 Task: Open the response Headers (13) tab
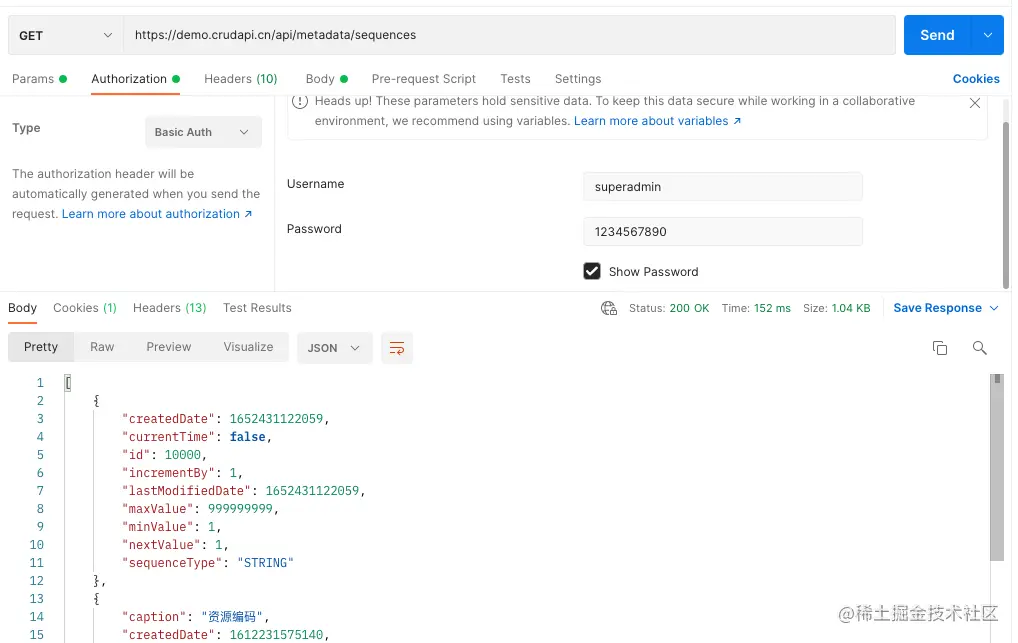(x=169, y=308)
